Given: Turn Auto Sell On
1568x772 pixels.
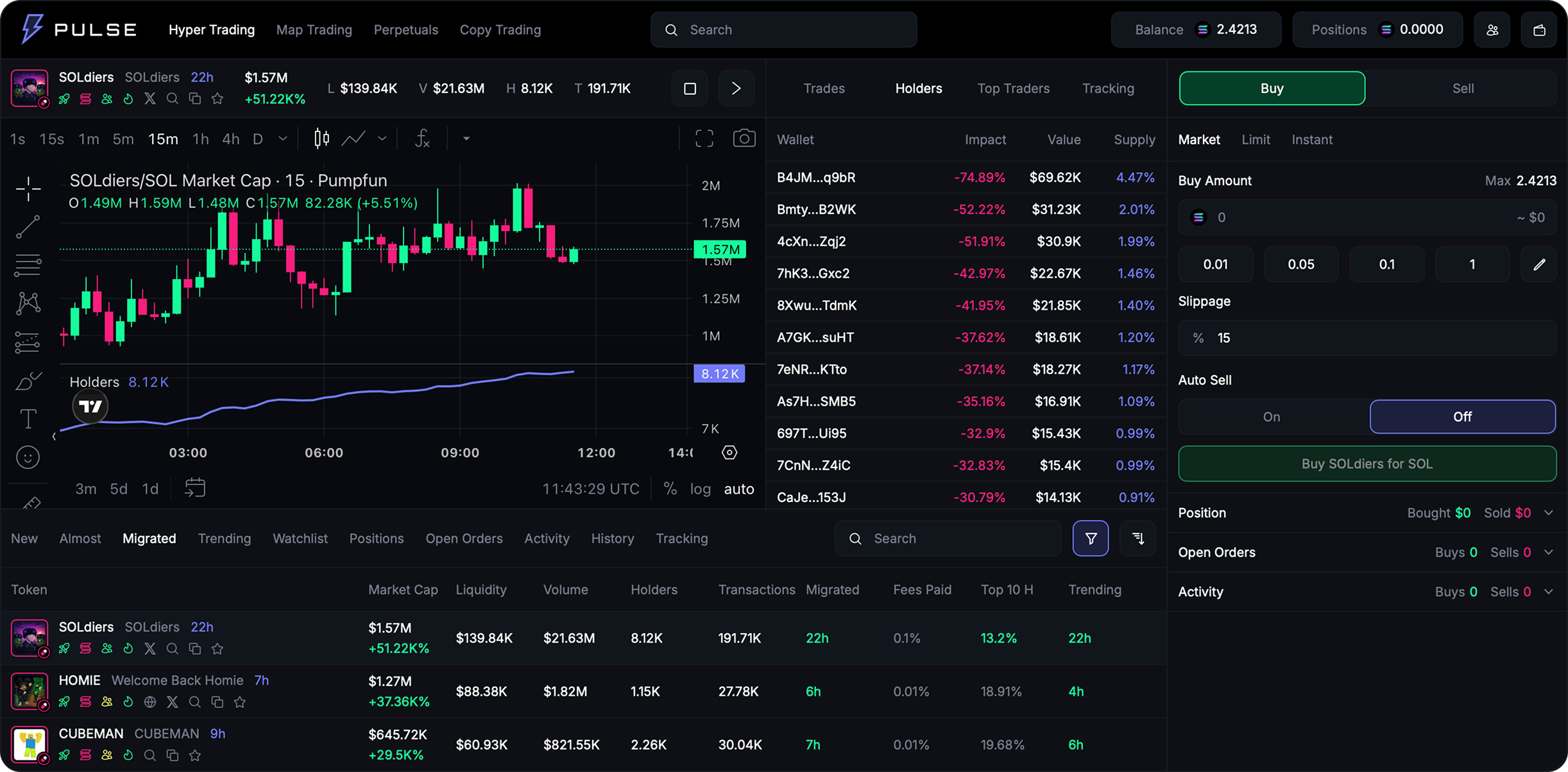Looking at the screenshot, I should (1272, 417).
